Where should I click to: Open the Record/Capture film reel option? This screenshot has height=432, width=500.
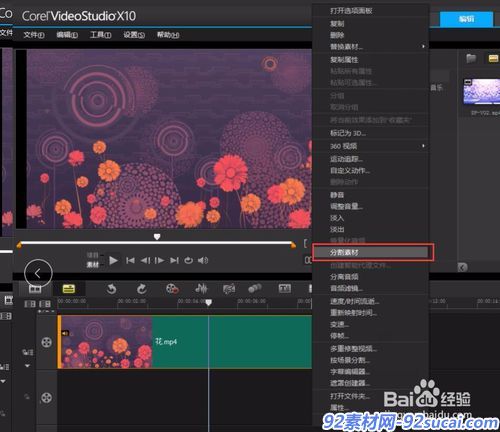pyautogui.click(x=172, y=289)
